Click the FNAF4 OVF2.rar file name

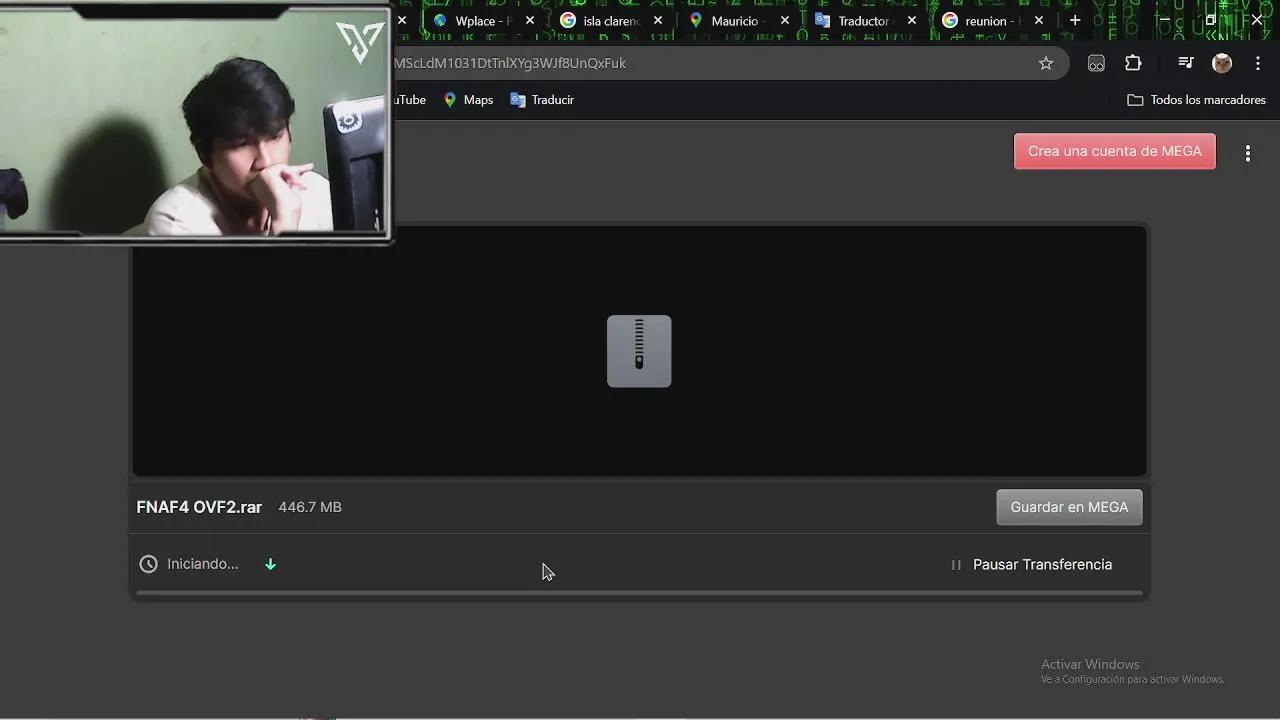click(x=199, y=507)
